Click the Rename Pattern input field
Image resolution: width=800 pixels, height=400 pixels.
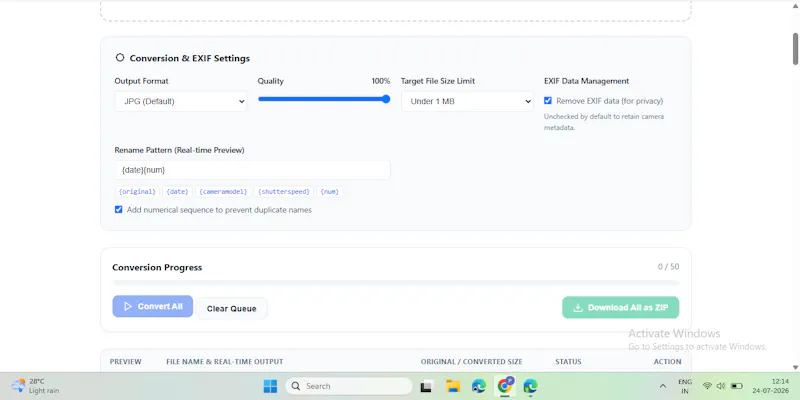[253, 170]
